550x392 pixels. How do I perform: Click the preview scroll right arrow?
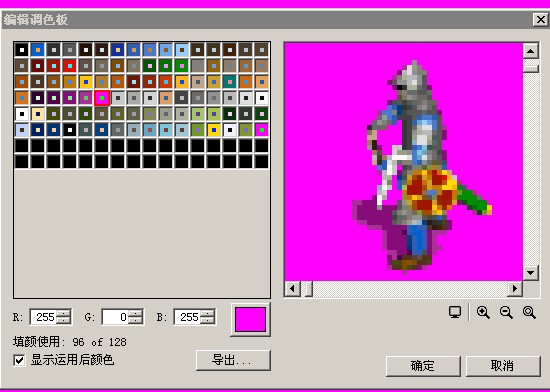pyautogui.click(x=515, y=289)
